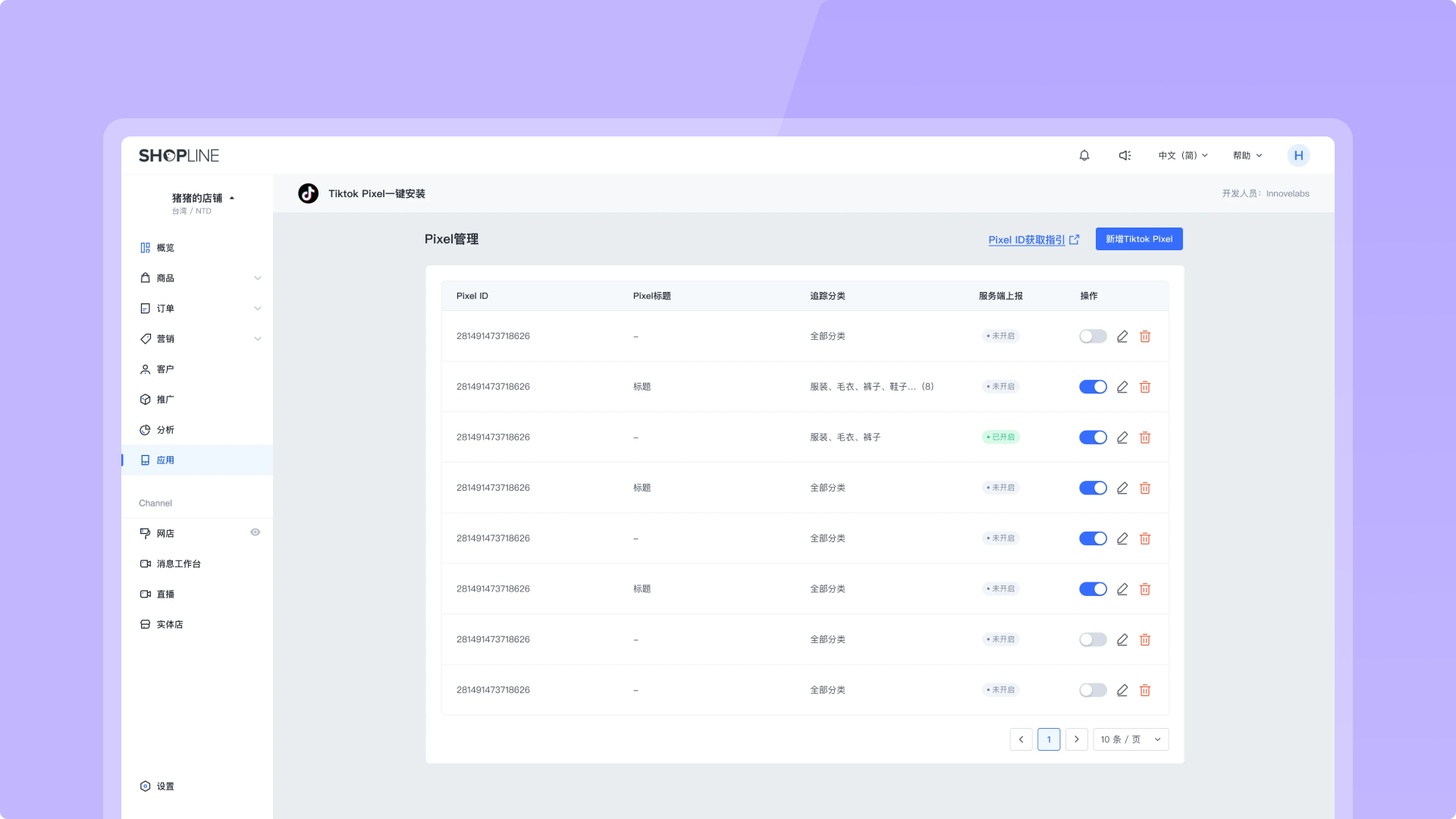Click trash icon in the third table row
Viewport: 1456px width, 819px height.
tap(1145, 438)
